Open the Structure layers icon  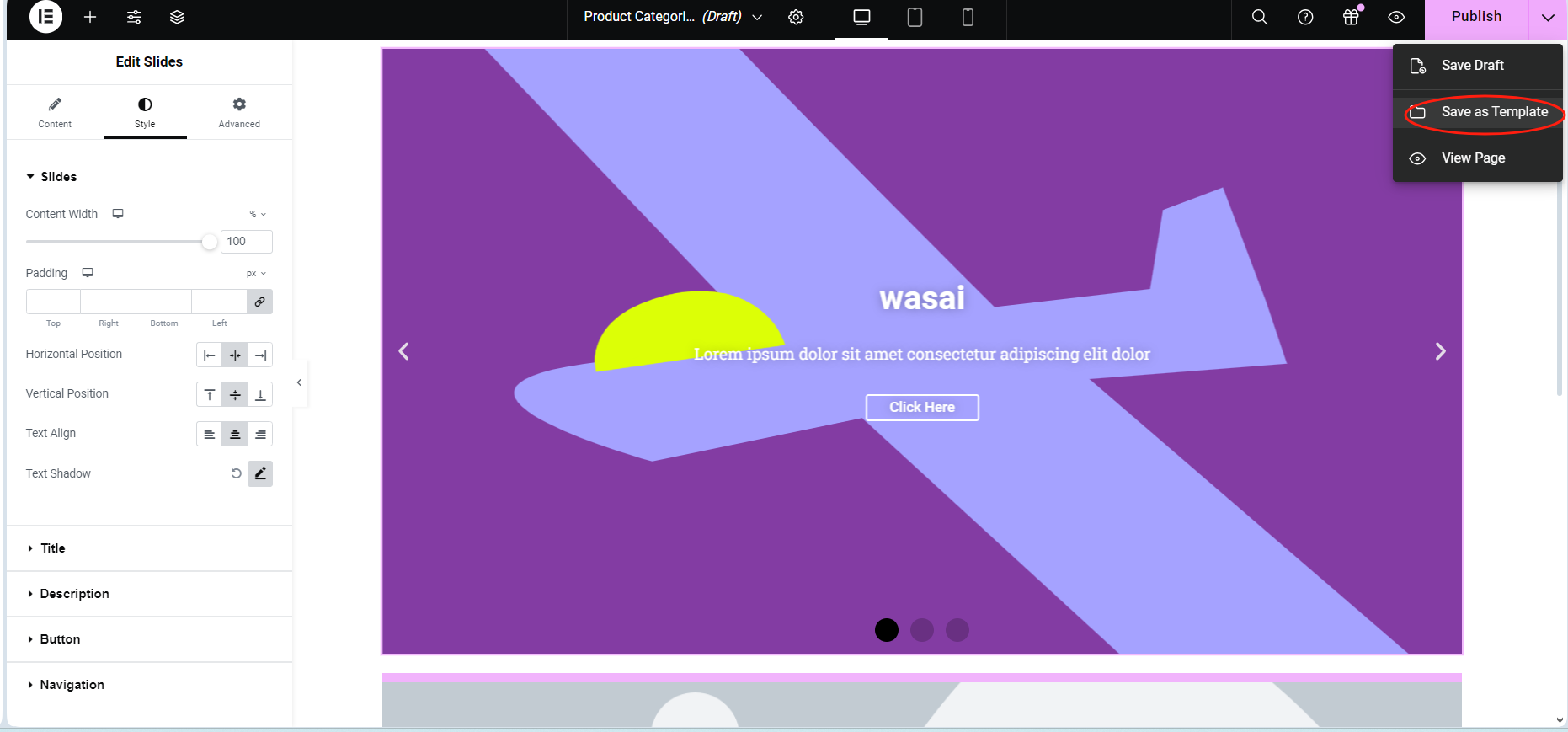(177, 17)
